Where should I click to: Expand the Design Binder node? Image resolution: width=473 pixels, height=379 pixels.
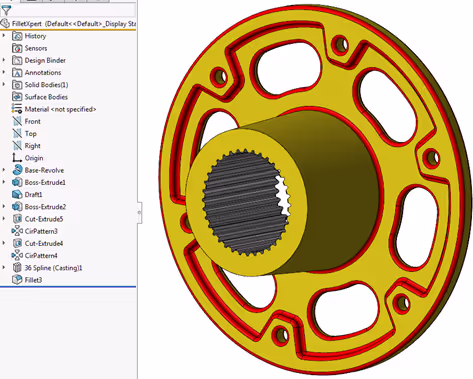pos(4,60)
